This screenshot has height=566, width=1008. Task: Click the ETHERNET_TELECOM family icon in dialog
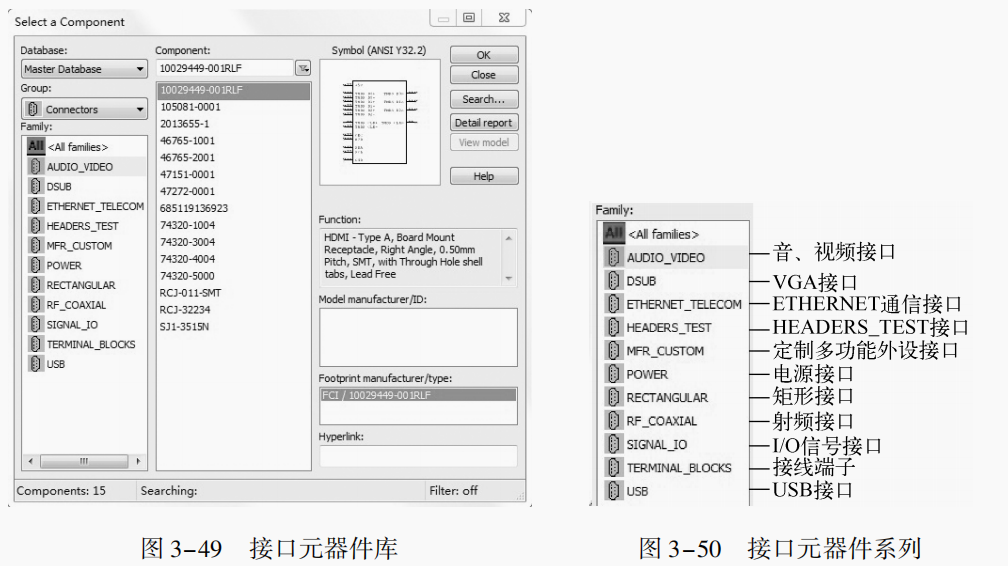35,206
